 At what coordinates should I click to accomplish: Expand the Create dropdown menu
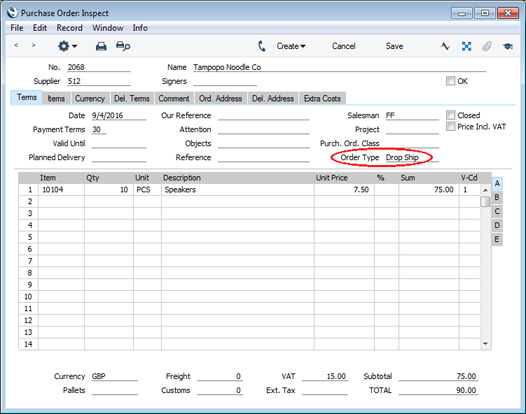coord(291,46)
